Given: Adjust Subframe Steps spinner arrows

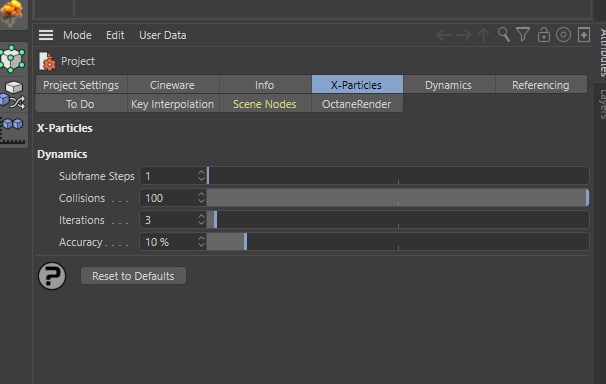Looking at the screenshot, I should 201,176.
